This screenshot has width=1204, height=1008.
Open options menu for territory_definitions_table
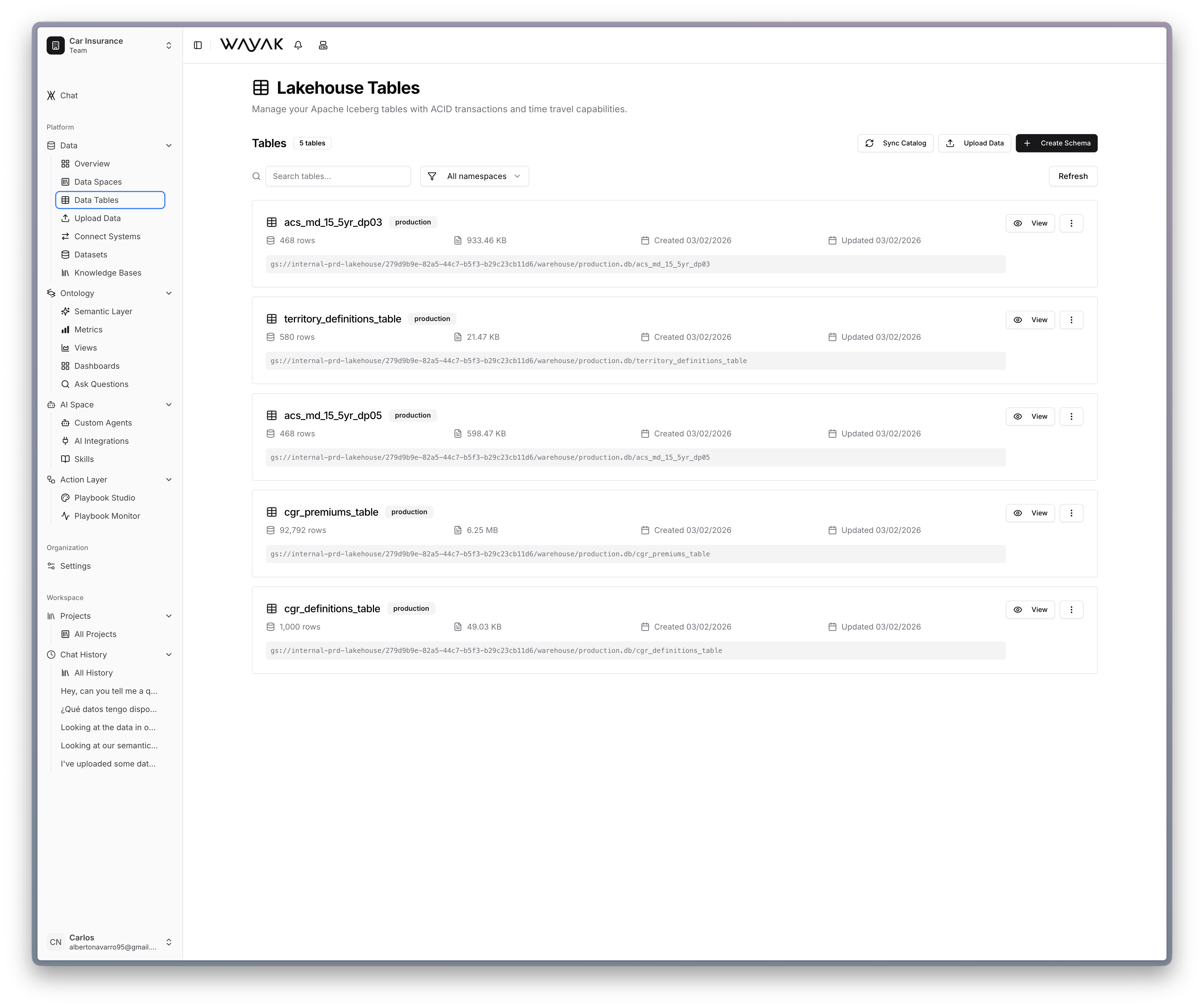pos(1071,320)
